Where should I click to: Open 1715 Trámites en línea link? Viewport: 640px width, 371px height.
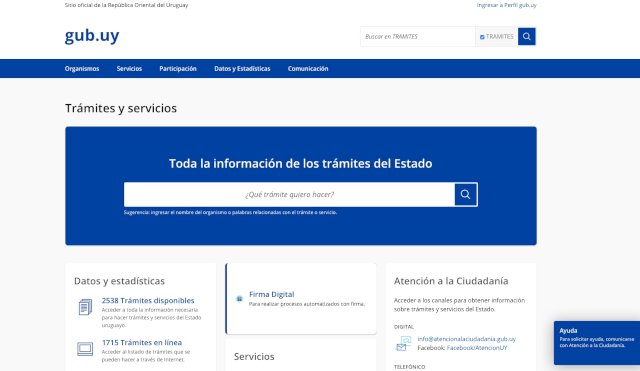(x=142, y=342)
